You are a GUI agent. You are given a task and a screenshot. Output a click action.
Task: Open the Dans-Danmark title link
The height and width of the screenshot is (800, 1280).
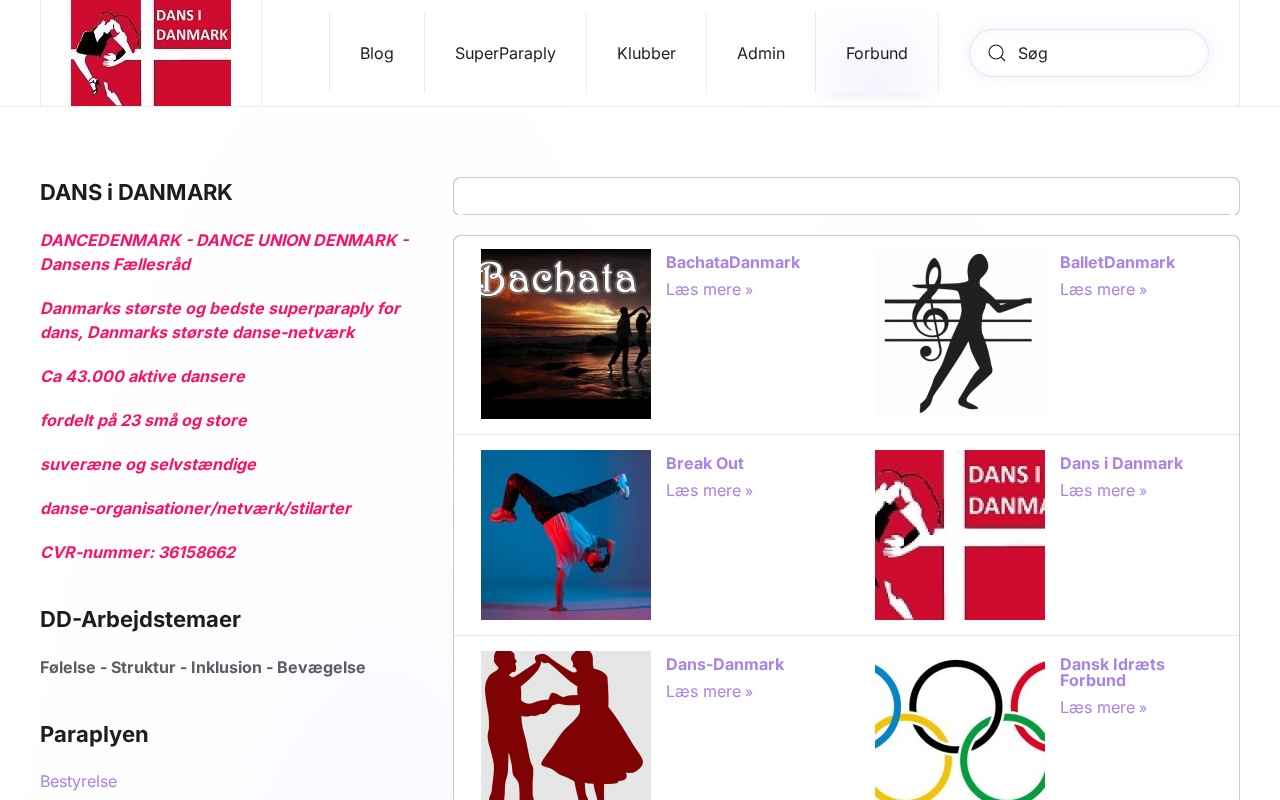(725, 664)
